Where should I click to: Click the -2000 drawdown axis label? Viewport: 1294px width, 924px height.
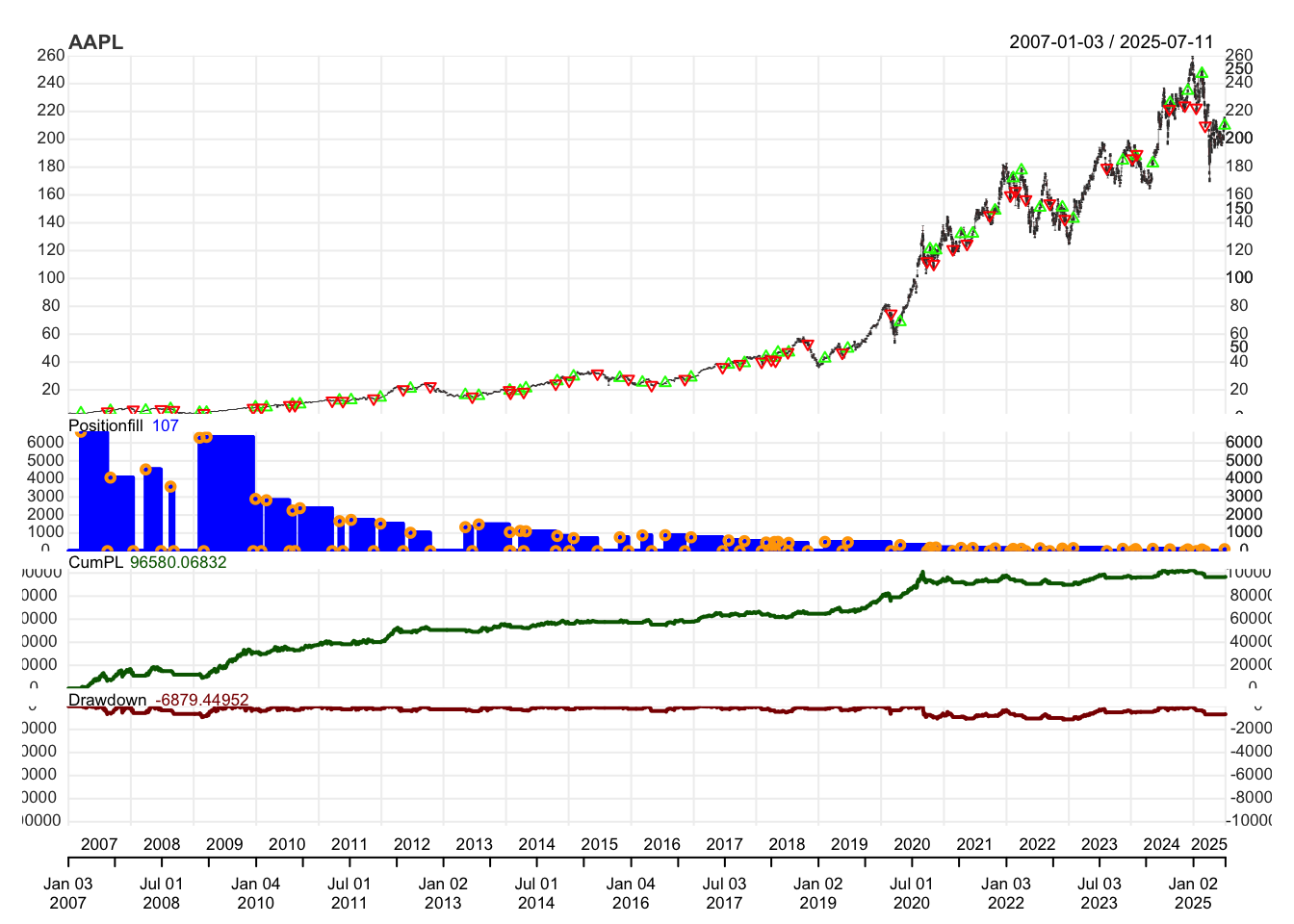[x=1249, y=728]
